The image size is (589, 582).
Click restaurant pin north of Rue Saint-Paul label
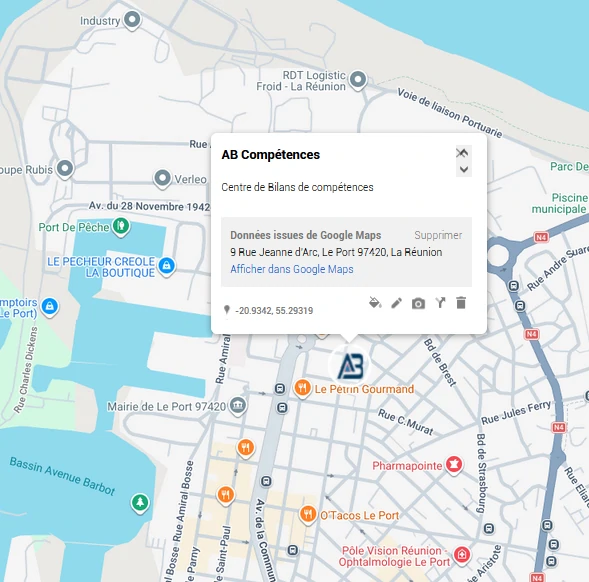coord(246,448)
